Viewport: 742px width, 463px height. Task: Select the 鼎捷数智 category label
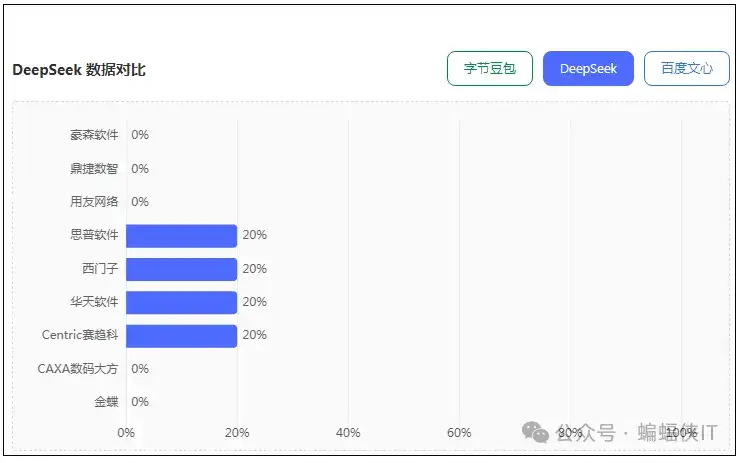click(94, 169)
